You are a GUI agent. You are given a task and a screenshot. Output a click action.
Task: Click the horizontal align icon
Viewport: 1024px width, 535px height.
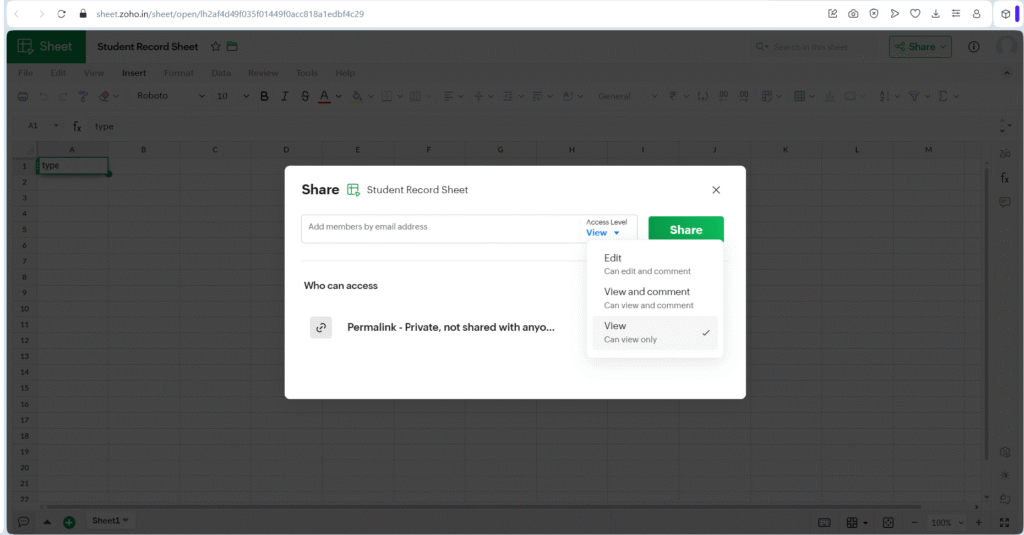click(x=449, y=96)
